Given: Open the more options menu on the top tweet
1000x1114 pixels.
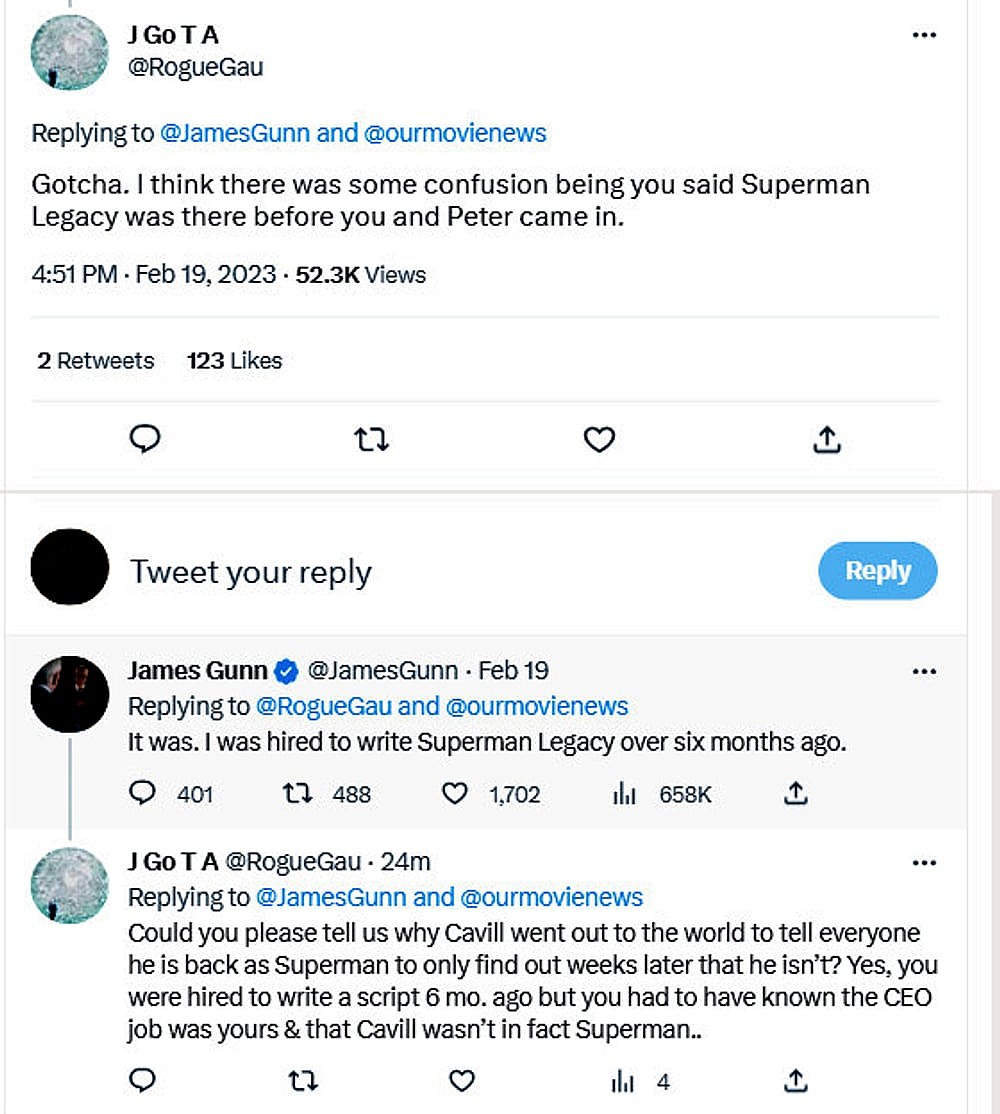Looking at the screenshot, I should point(922,35).
